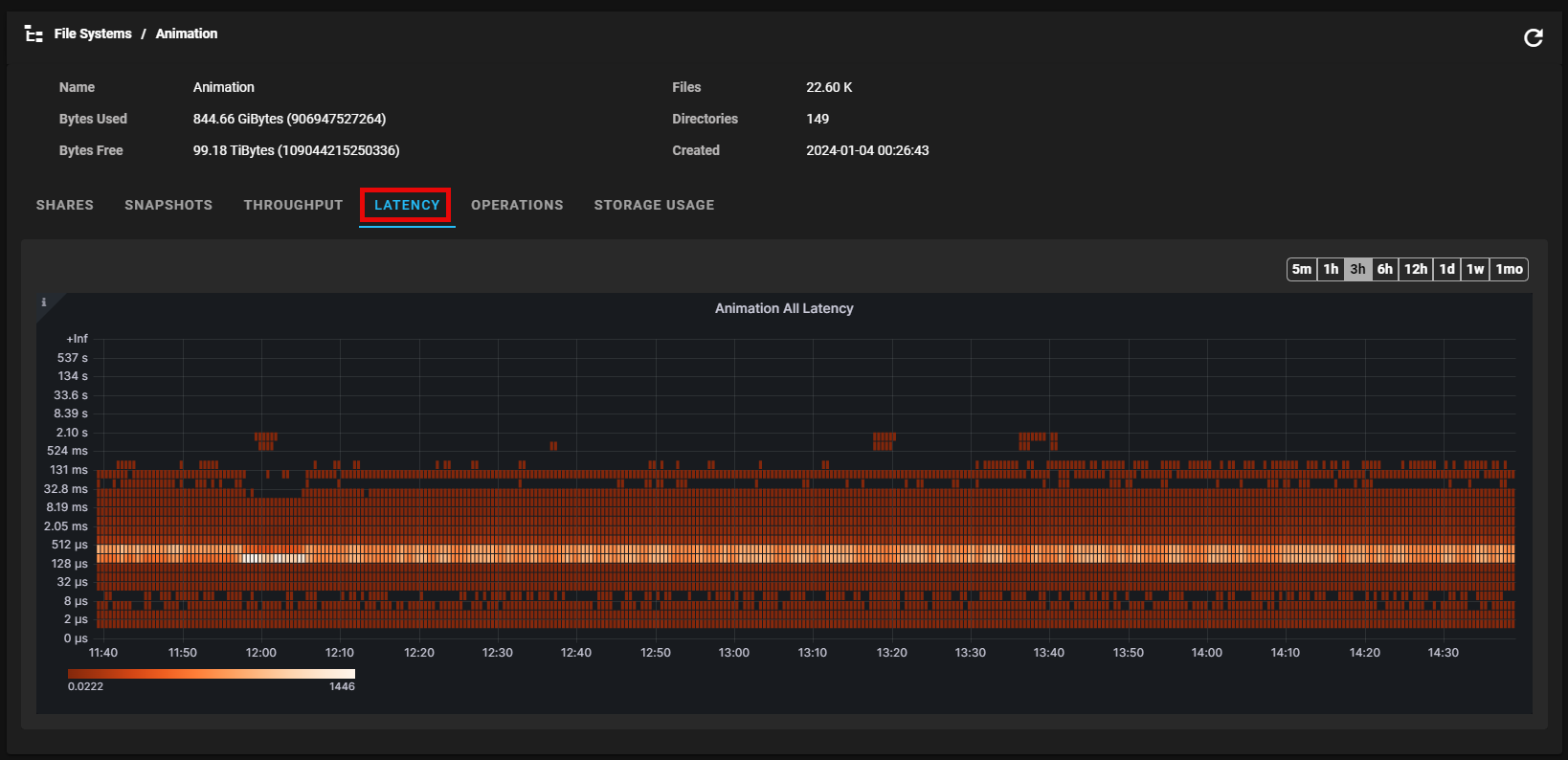Click the Bytes Free value 99.18 TiBytes
This screenshot has height=760, width=1568.
tap(296, 150)
